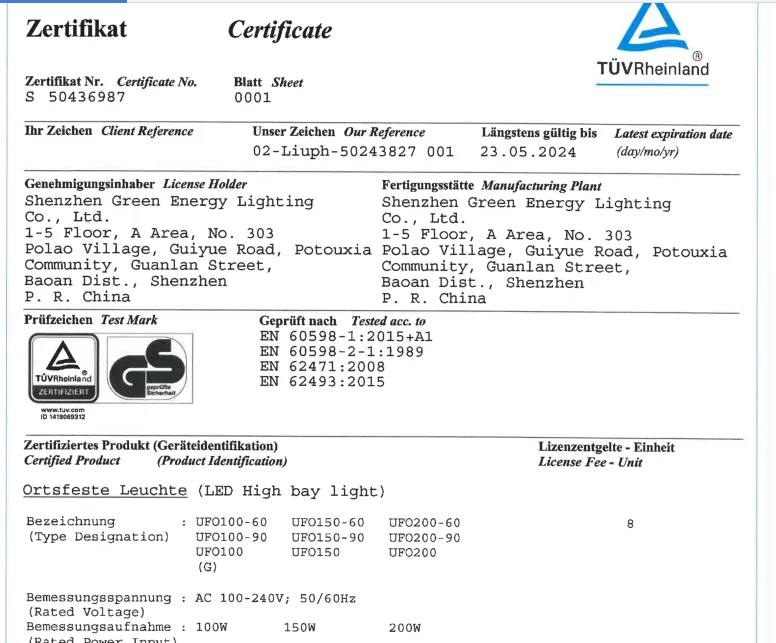Click the underlined Ortsfeste Leuchte product name

[x=105, y=491]
